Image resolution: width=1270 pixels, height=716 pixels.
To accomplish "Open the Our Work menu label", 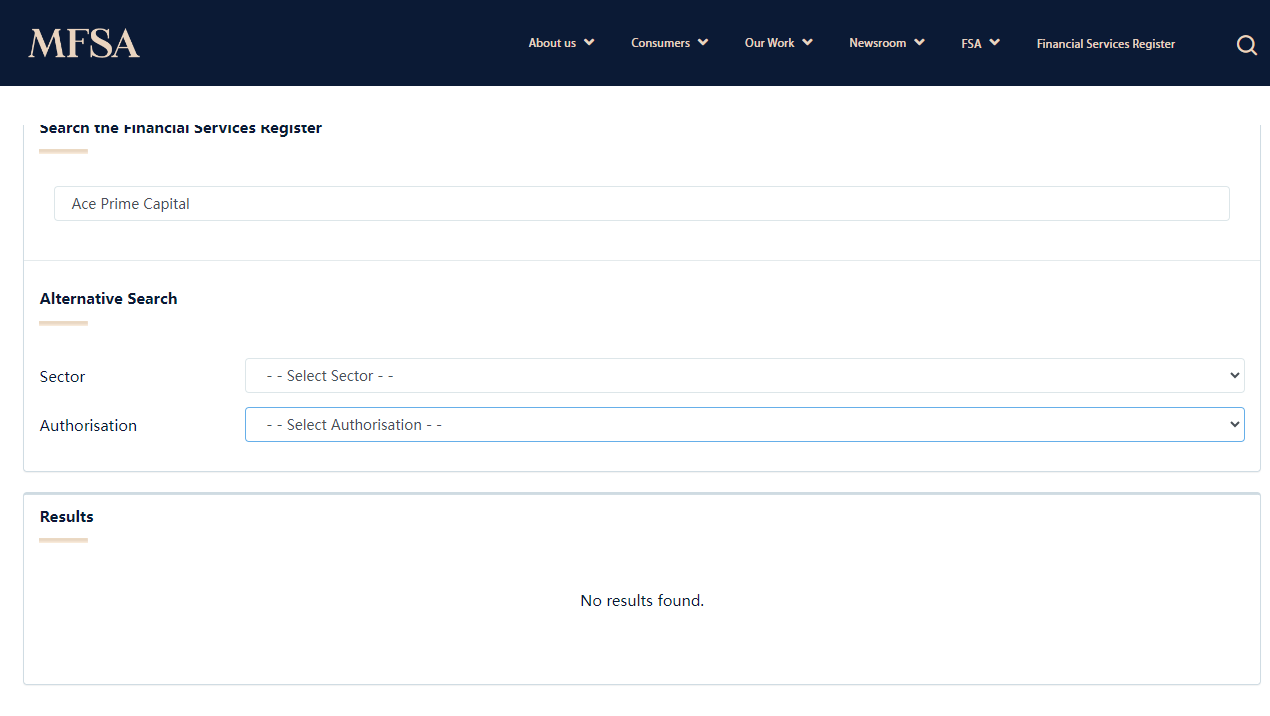I will 769,43.
